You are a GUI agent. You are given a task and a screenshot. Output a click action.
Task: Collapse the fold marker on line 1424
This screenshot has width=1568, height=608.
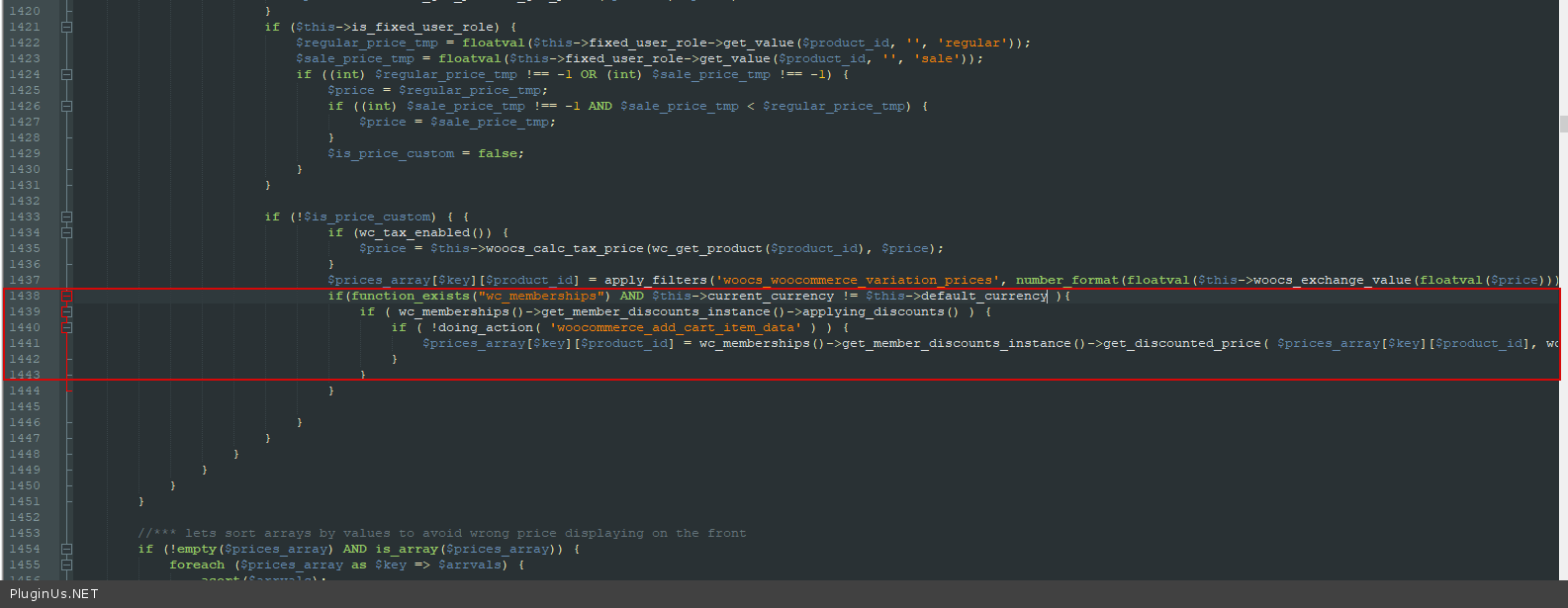66,74
